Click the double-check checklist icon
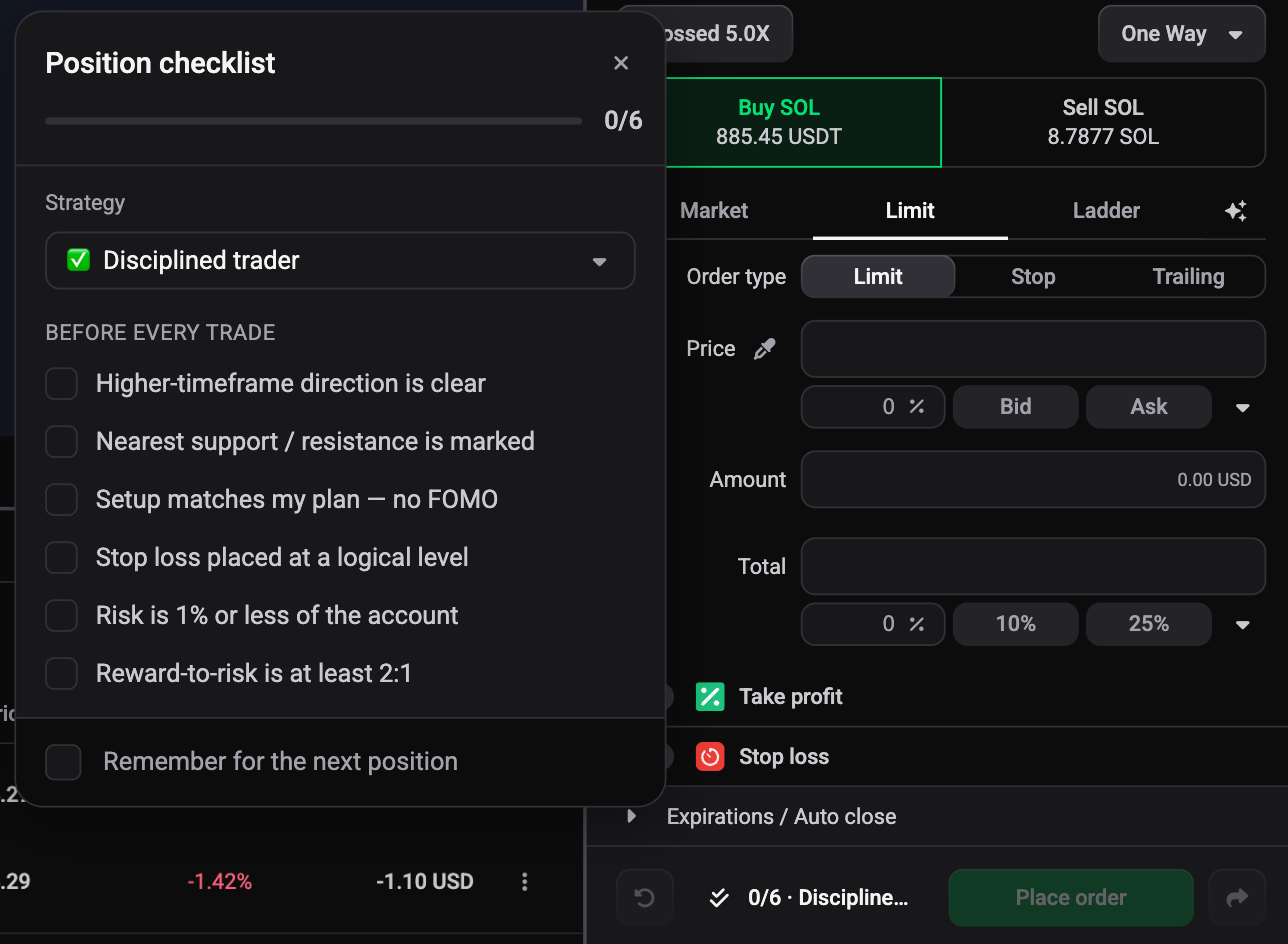Screen dimensions: 1288x944 (x=719, y=898)
